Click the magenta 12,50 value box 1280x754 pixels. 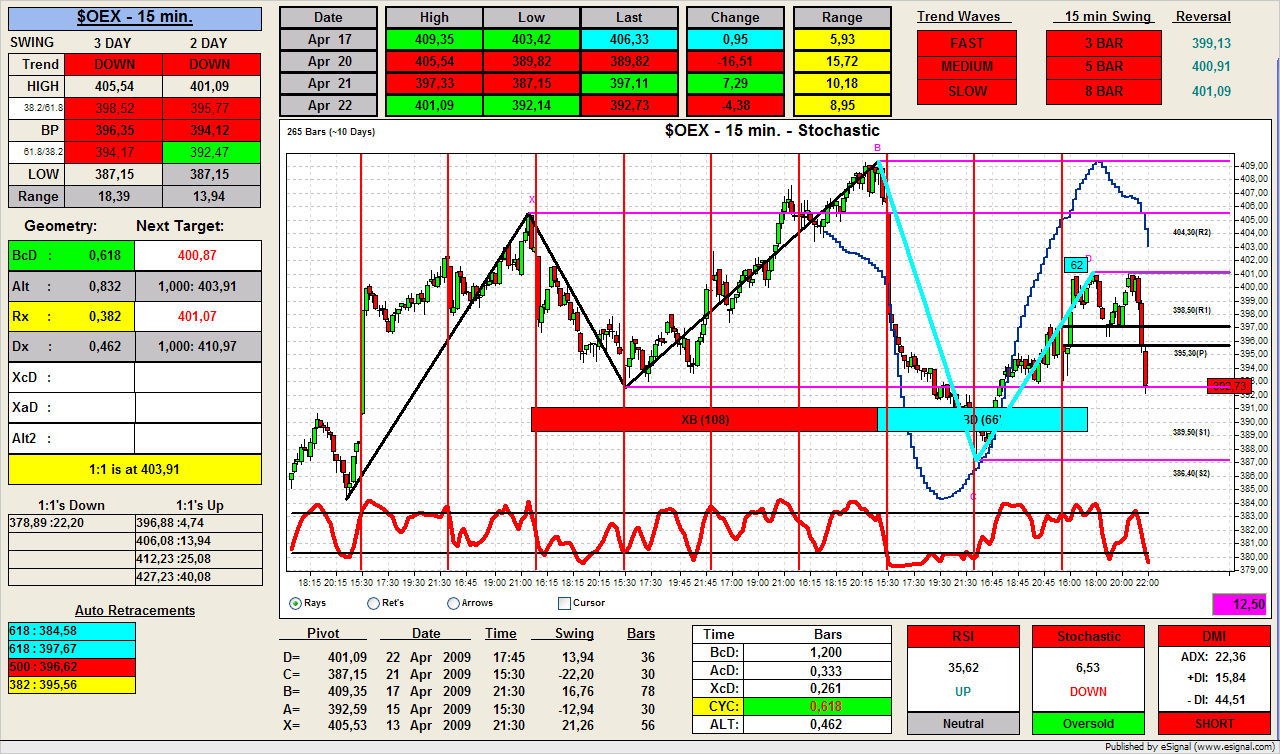click(1241, 604)
